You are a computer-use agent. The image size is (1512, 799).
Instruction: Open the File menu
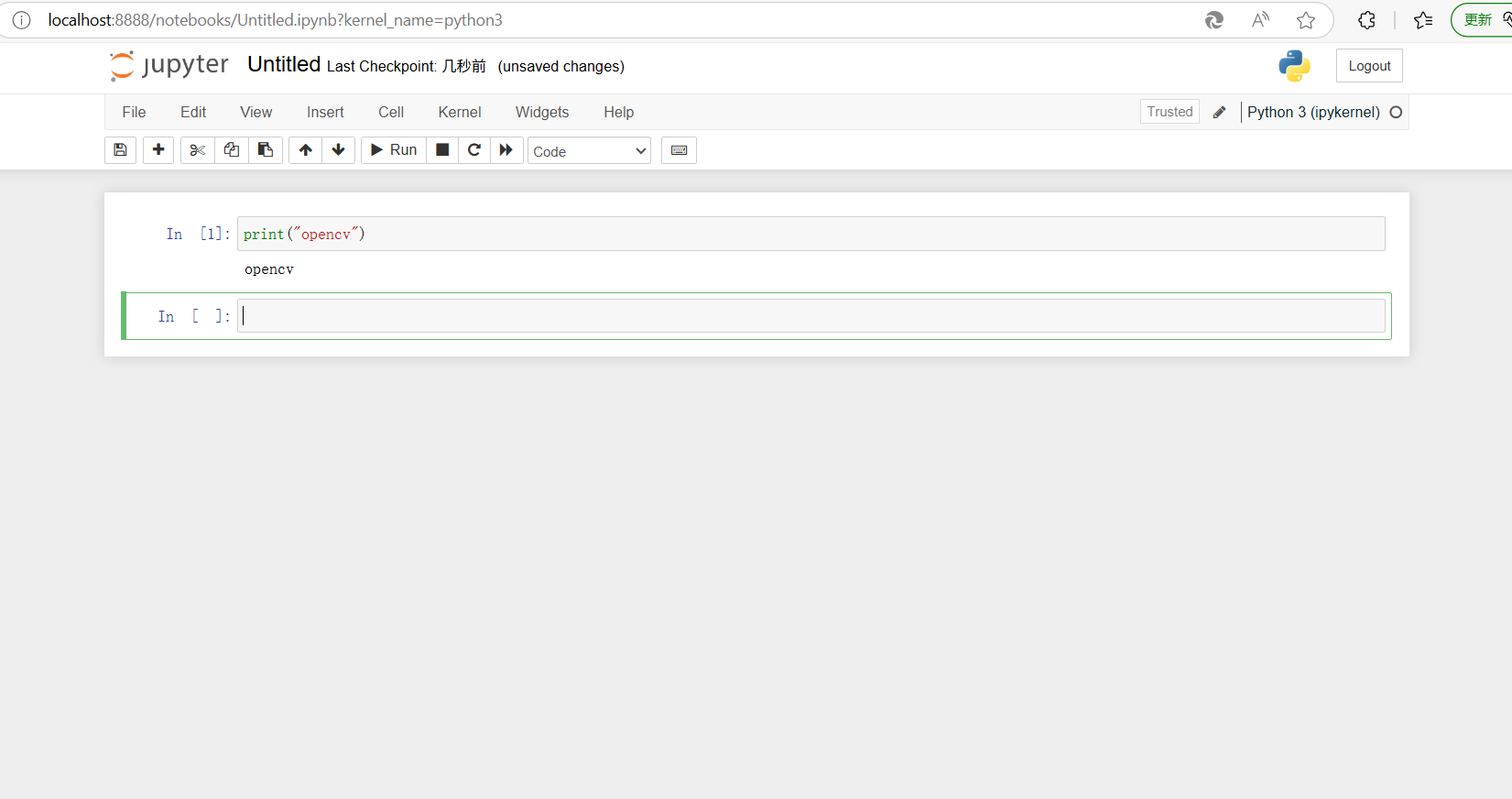[134, 112]
